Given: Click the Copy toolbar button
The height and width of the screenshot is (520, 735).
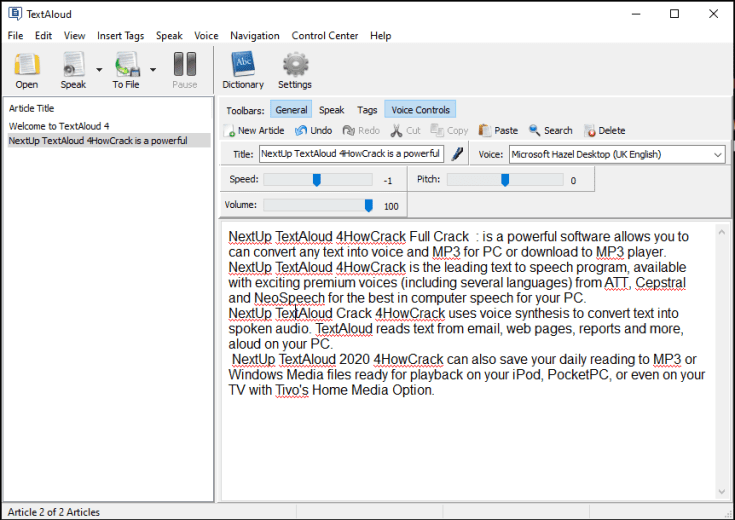Looking at the screenshot, I should 449,130.
